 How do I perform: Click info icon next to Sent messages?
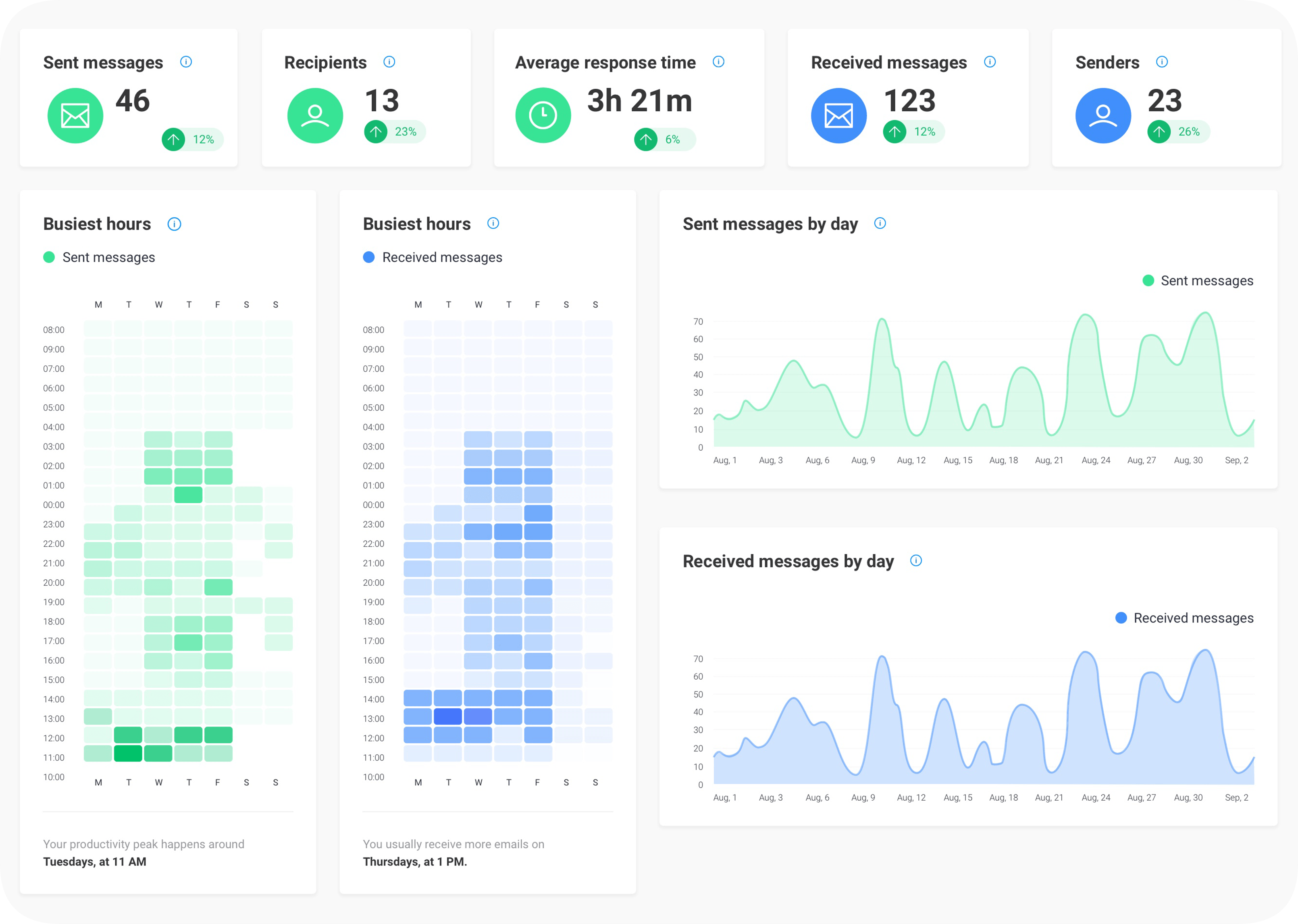186,61
